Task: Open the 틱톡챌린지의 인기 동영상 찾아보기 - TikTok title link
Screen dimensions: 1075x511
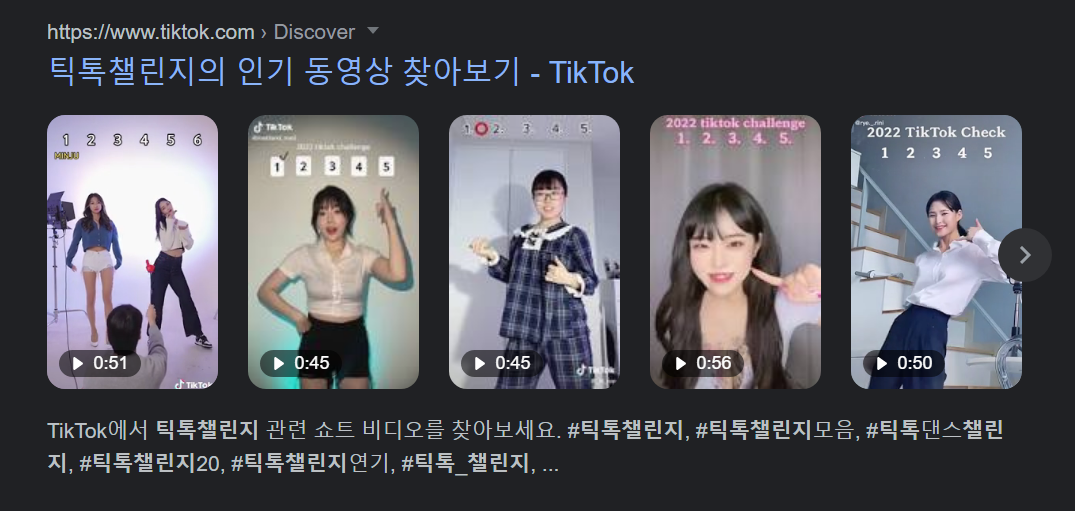Action: point(341,72)
